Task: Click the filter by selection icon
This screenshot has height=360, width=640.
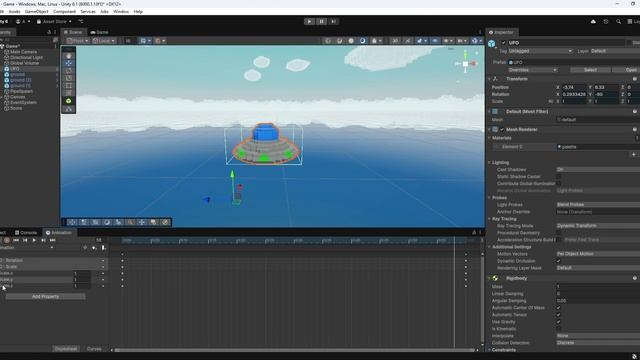Action: tap(85, 248)
